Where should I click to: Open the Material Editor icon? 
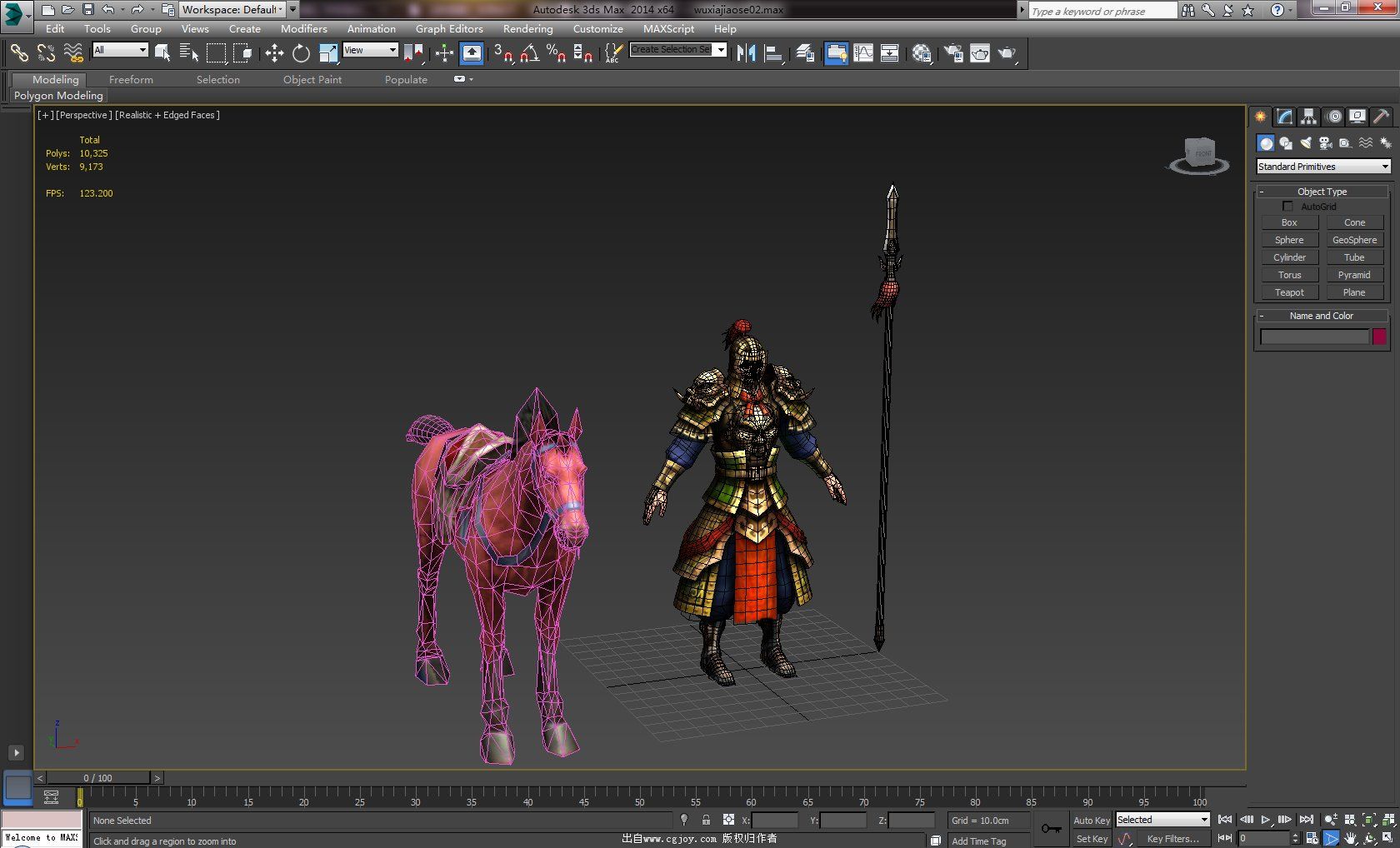pyautogui.click(x=922, y=53)
